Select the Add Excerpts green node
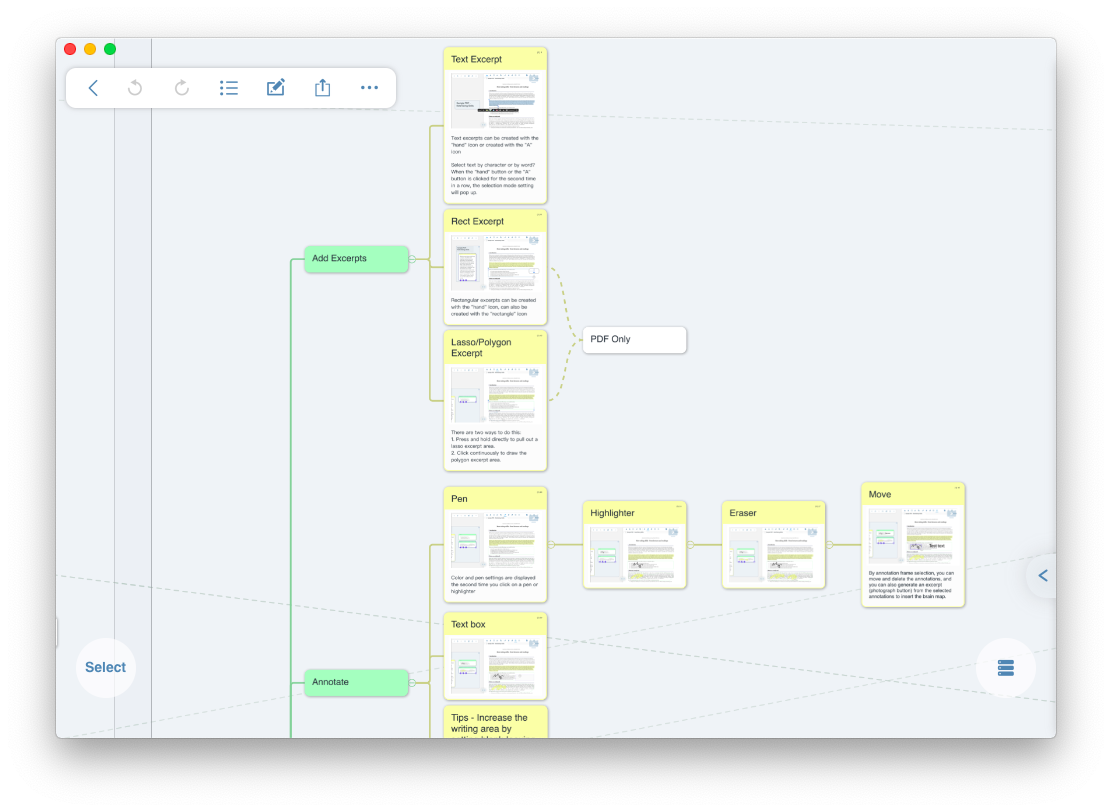1112x812 pixels. pyautogui.click(x=356, y=259)
